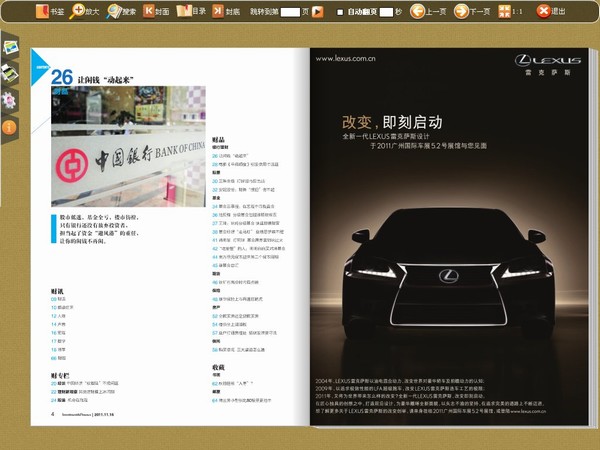
Task: Exit the reader with 退出
Action: pyautogui.click(x=551, y=11)
